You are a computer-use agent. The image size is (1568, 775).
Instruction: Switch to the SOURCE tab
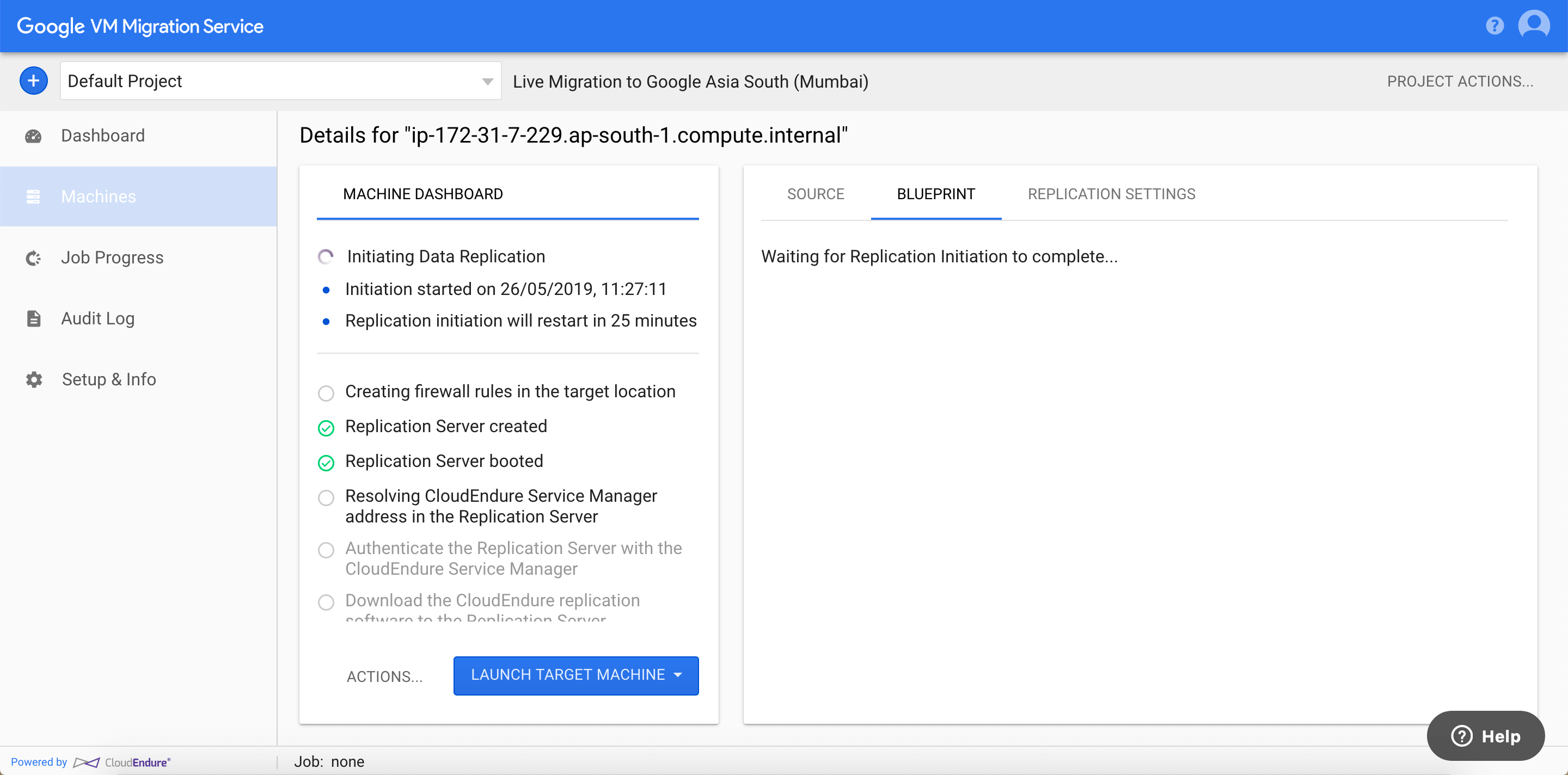point(815,194)
